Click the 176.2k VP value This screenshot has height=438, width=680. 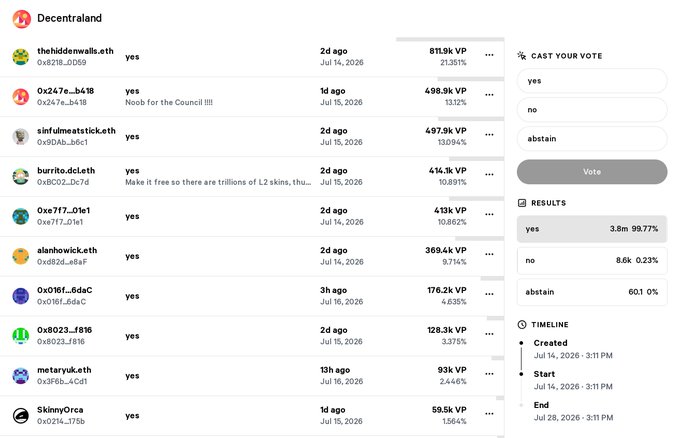pos(447,291)
